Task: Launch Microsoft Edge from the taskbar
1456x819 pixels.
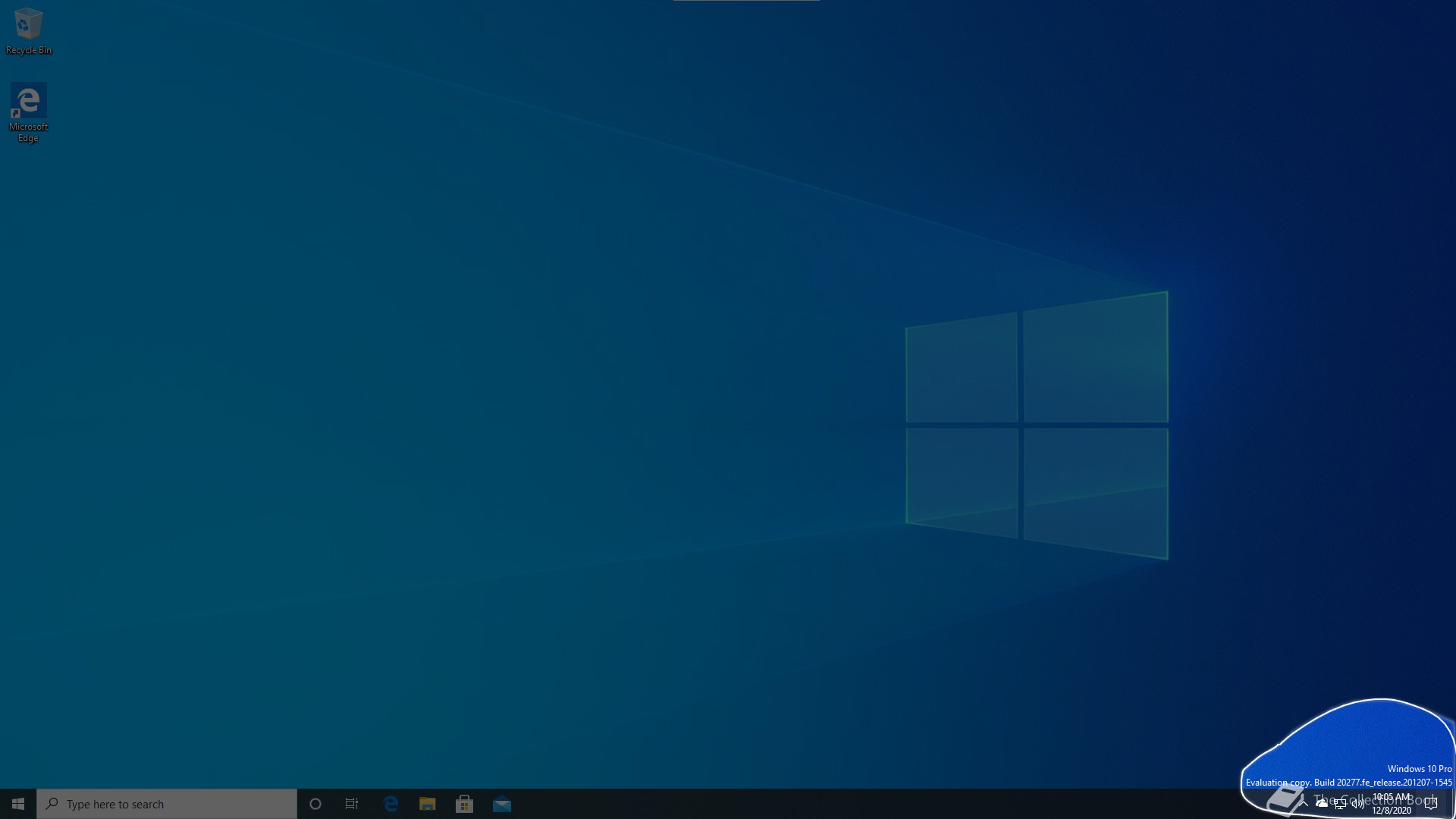Action: [391, 804]
